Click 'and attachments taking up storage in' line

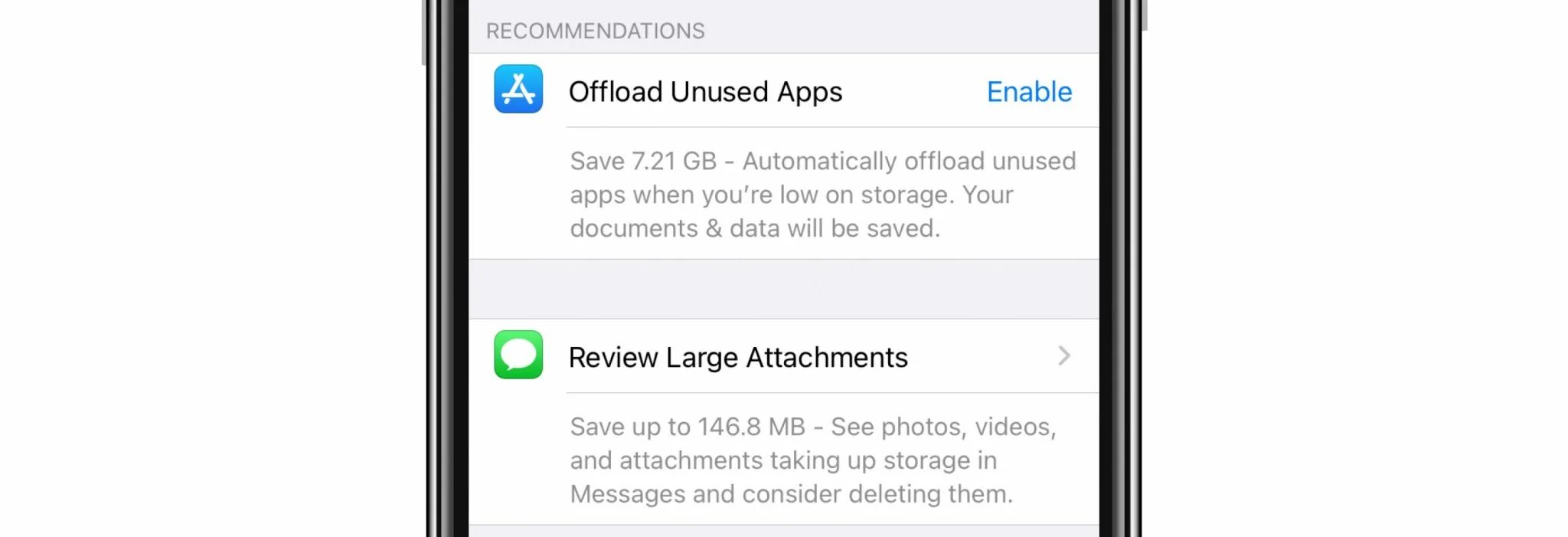click(x=783, y=460)
